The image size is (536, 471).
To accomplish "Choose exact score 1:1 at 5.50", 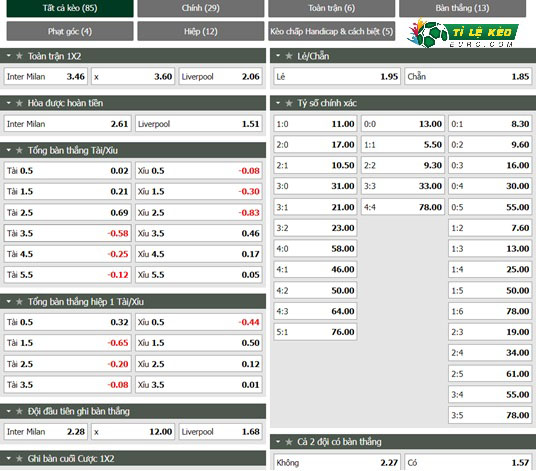I will tap(403, 145).
